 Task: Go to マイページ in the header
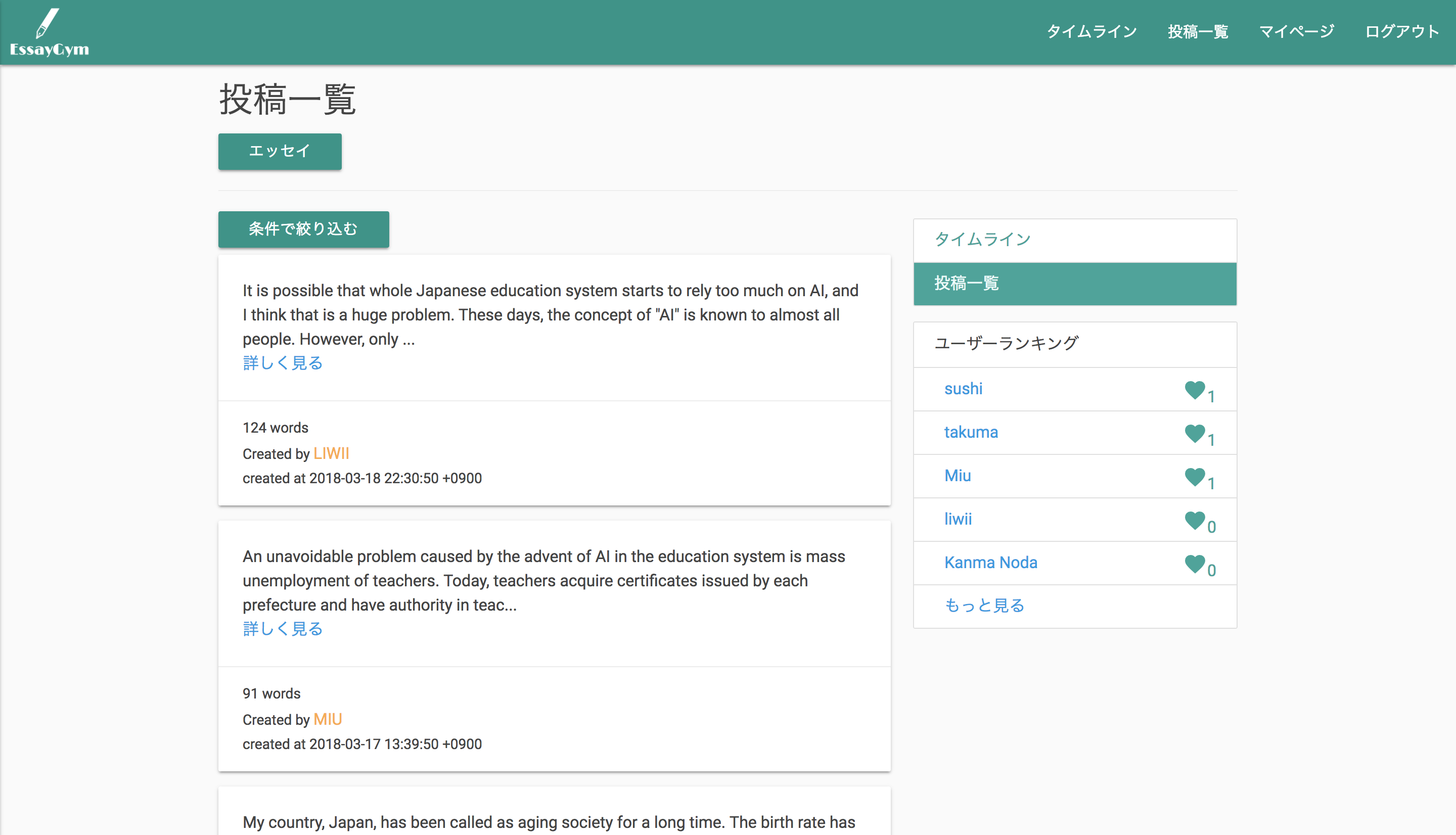pos(1296,31)
